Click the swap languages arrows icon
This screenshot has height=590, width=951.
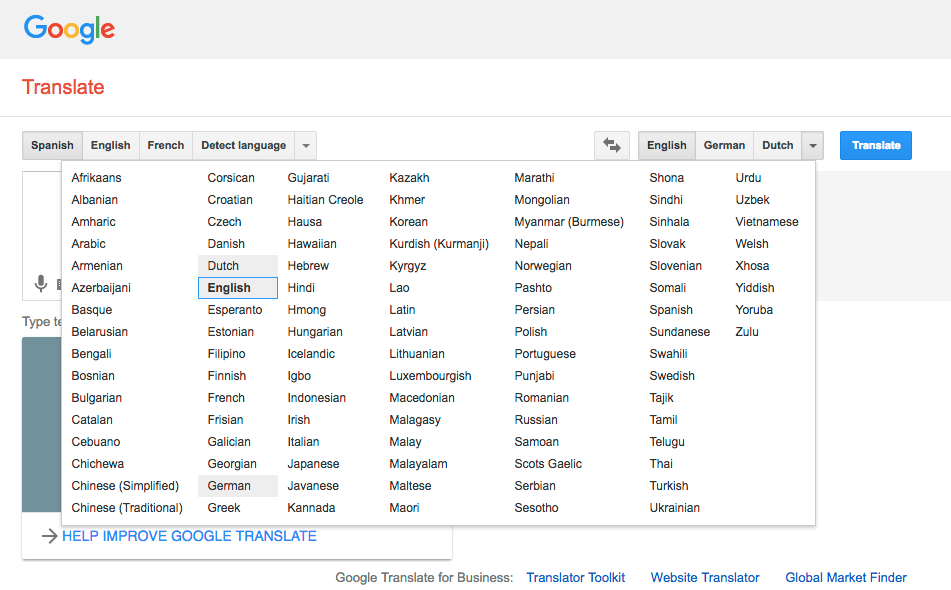coord(611,145)
